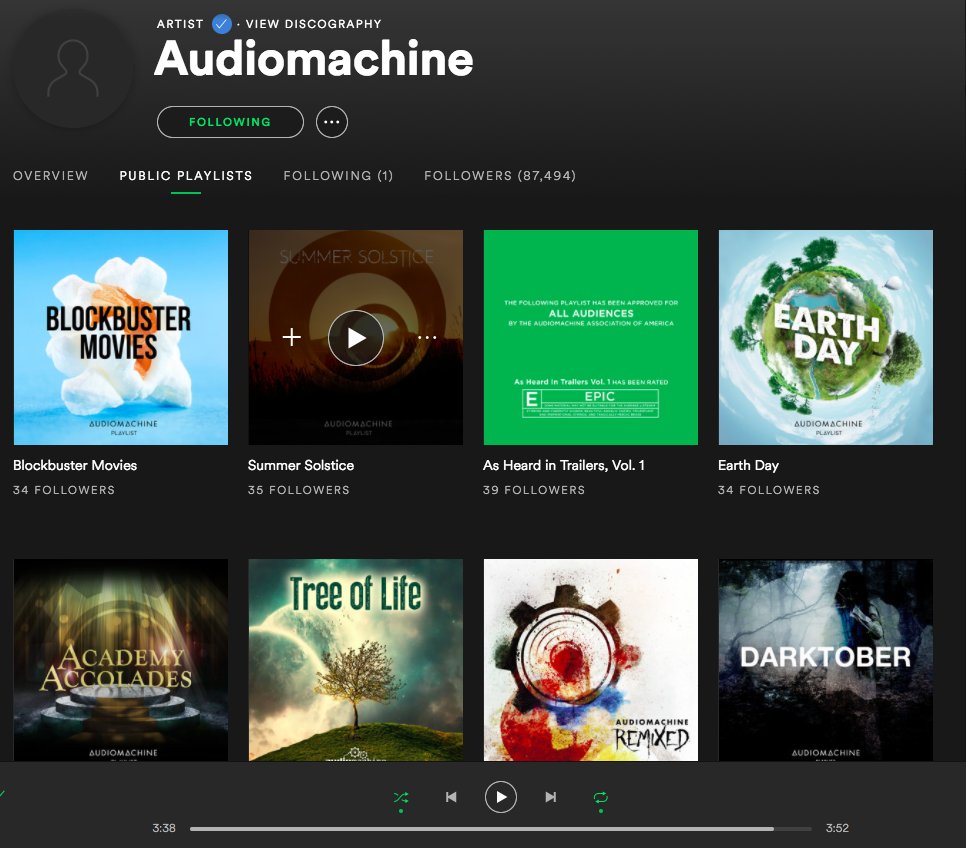Click the Summer Solstice title link
The height and width of the screenshot is (848, 966).
pyautogui.click(x=301, y=465)
